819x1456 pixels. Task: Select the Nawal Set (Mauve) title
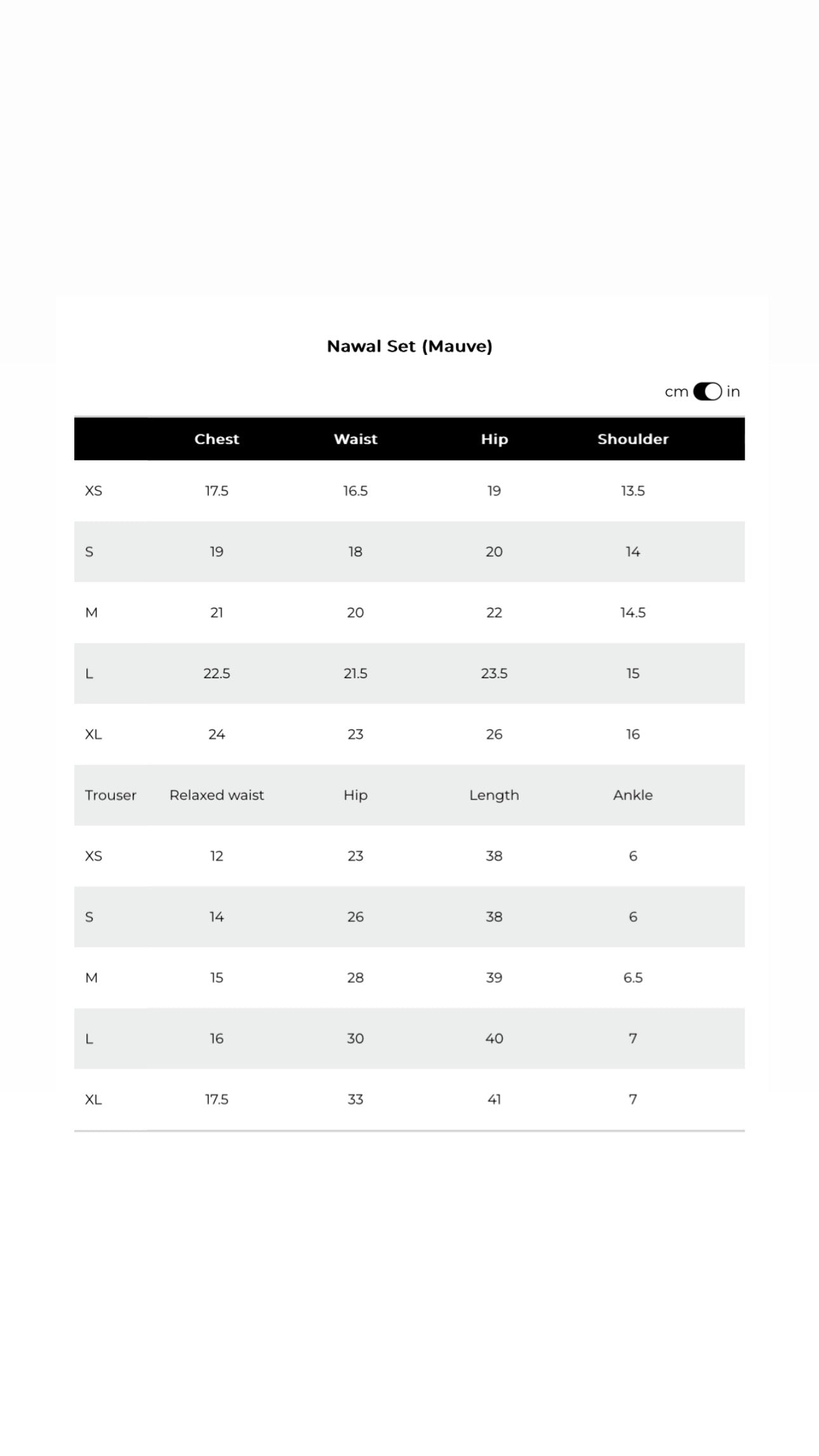(409, 346)
